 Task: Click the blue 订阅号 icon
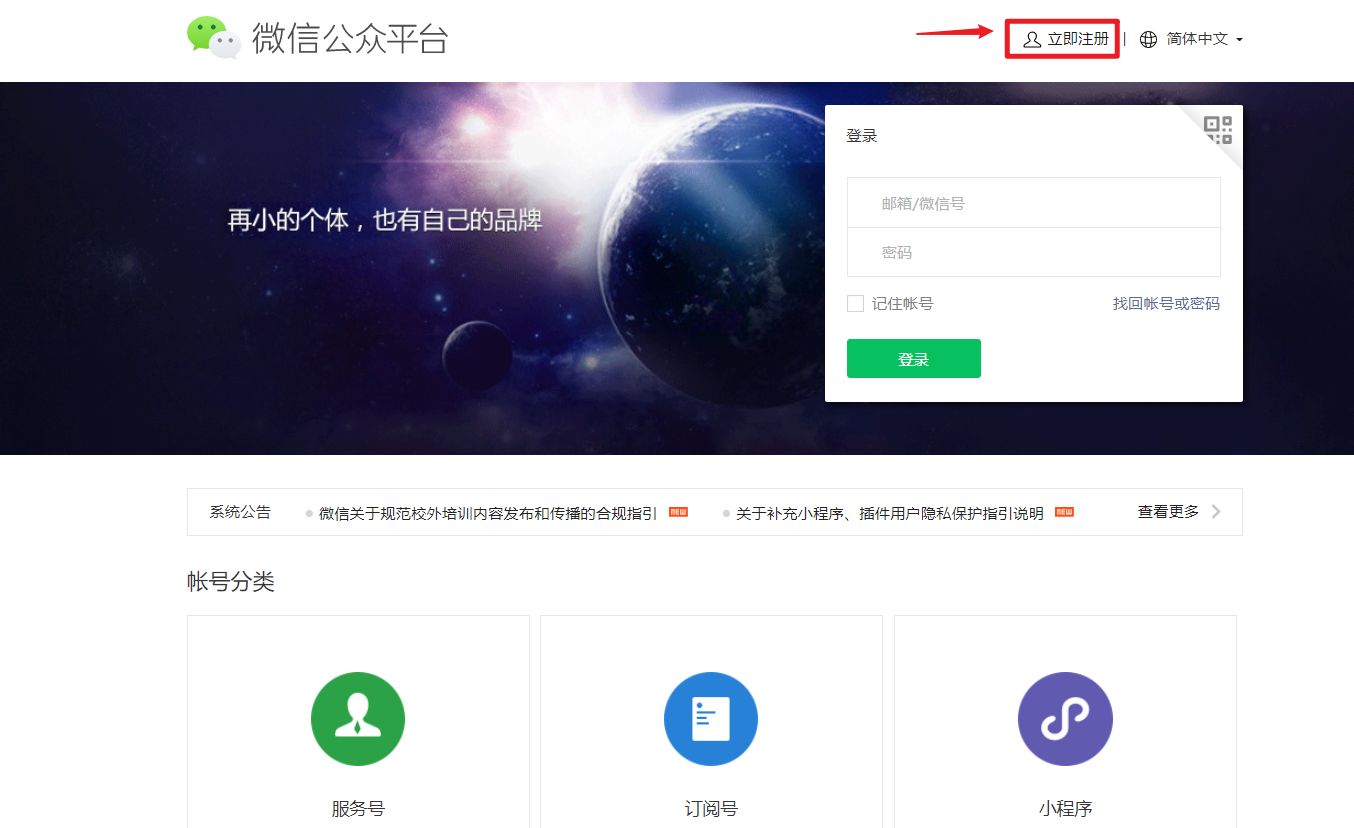[x=711, y=719]
